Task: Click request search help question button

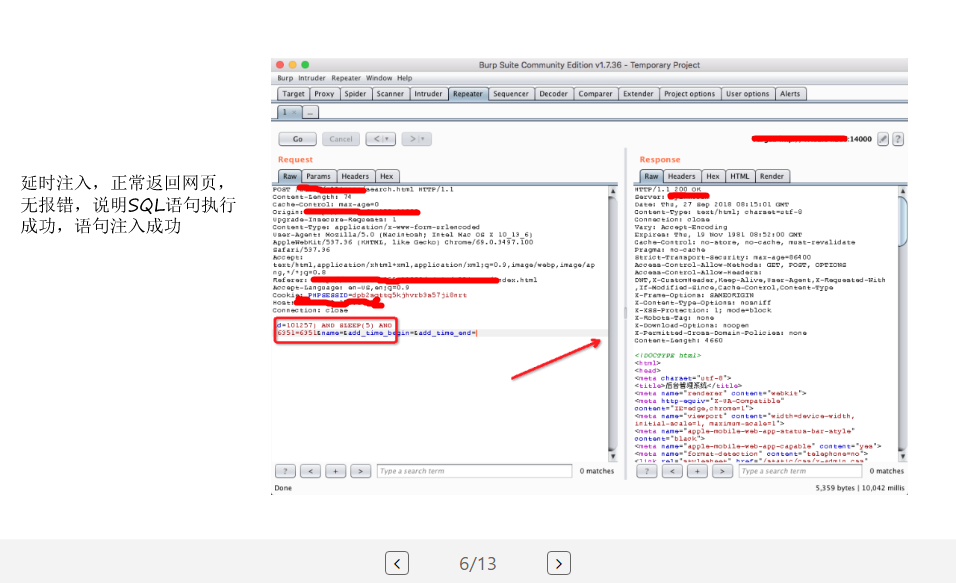Action: click(x=285, y=471)
